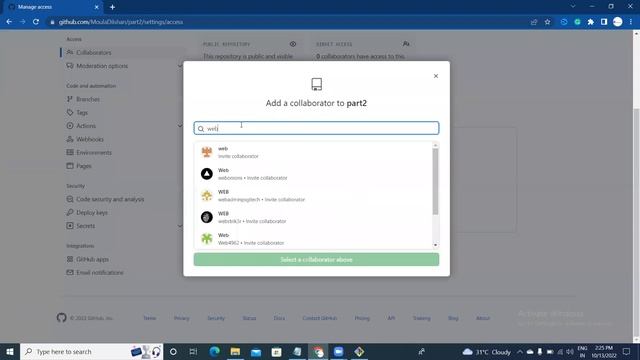Open Email notifications settings
This screenshot has height=360, width=640.
100,273
